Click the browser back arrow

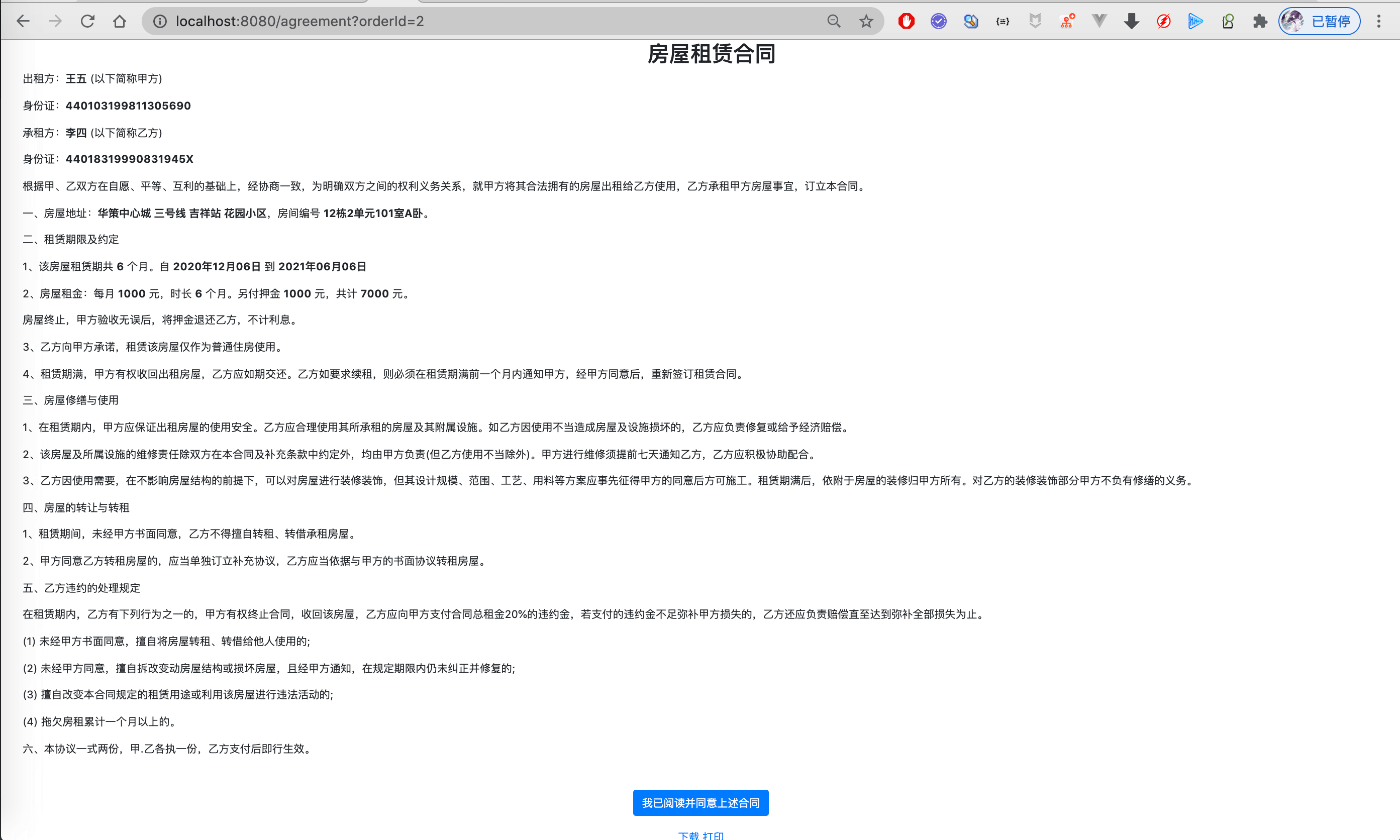23,22
